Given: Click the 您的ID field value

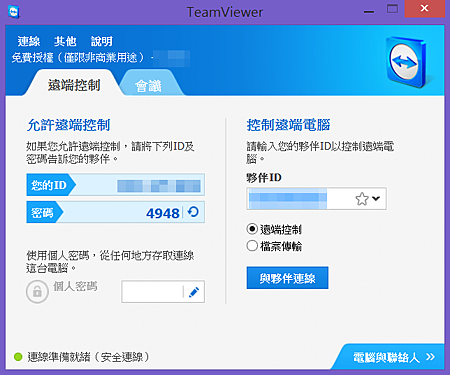Looking at the screenshot, I should 159,186.
